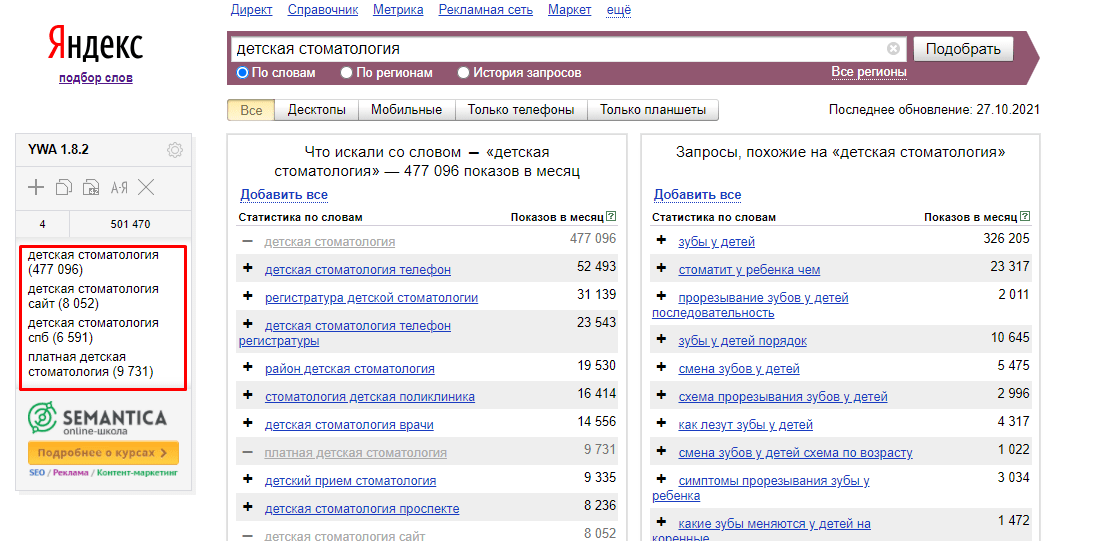Add 'зубы у детей' with plus icon
The image size is (1109, 541).
pyautogui.click(x=661, y=240)
